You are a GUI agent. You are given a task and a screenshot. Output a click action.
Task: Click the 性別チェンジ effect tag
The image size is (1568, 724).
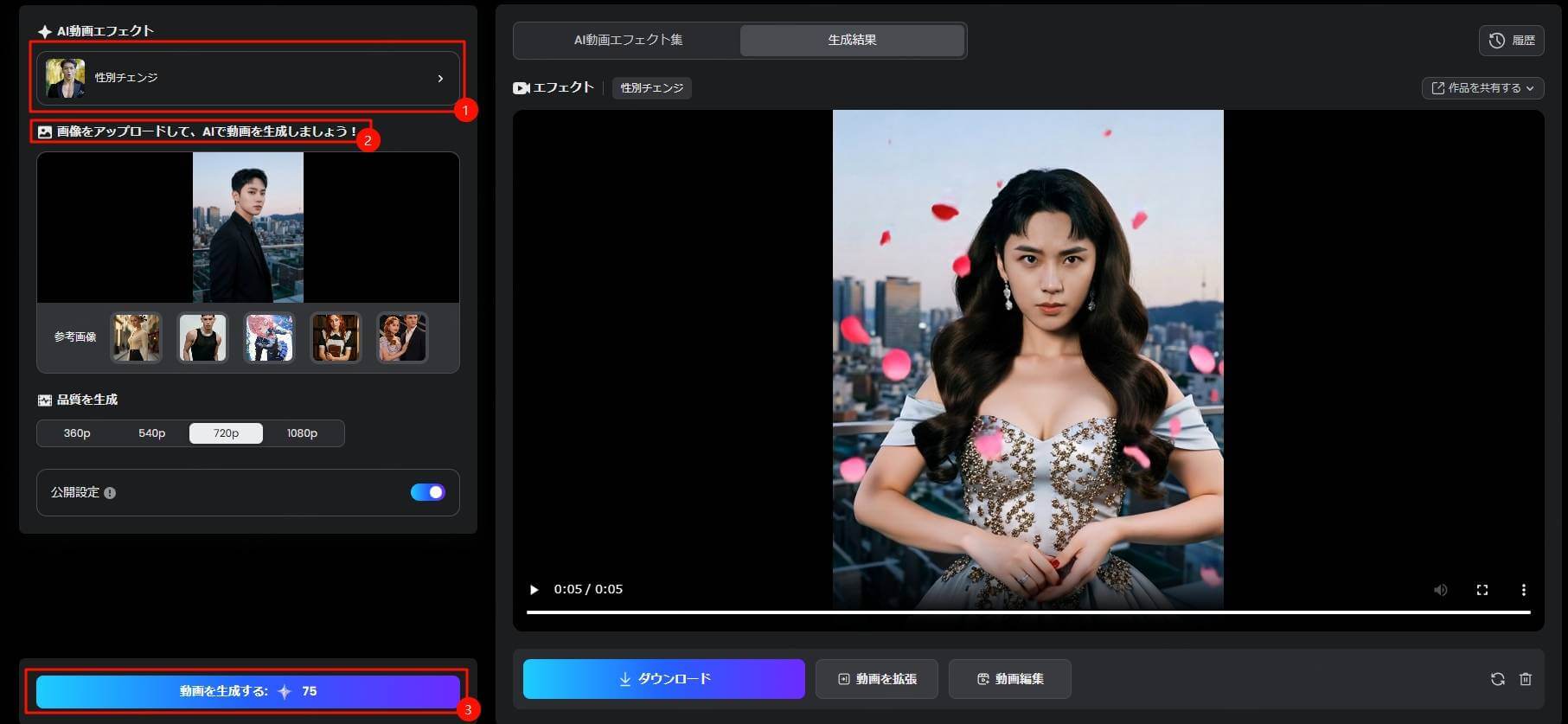(652, 88)
